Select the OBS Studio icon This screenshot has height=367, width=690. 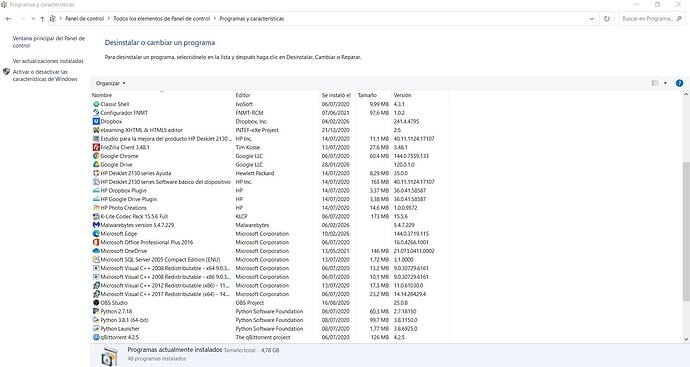96,303
